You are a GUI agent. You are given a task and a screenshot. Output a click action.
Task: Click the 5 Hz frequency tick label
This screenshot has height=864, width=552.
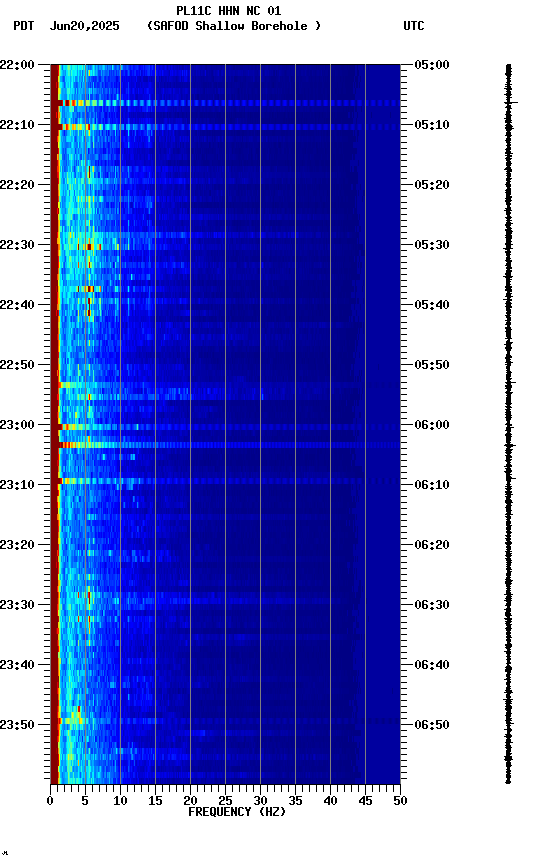85,801
